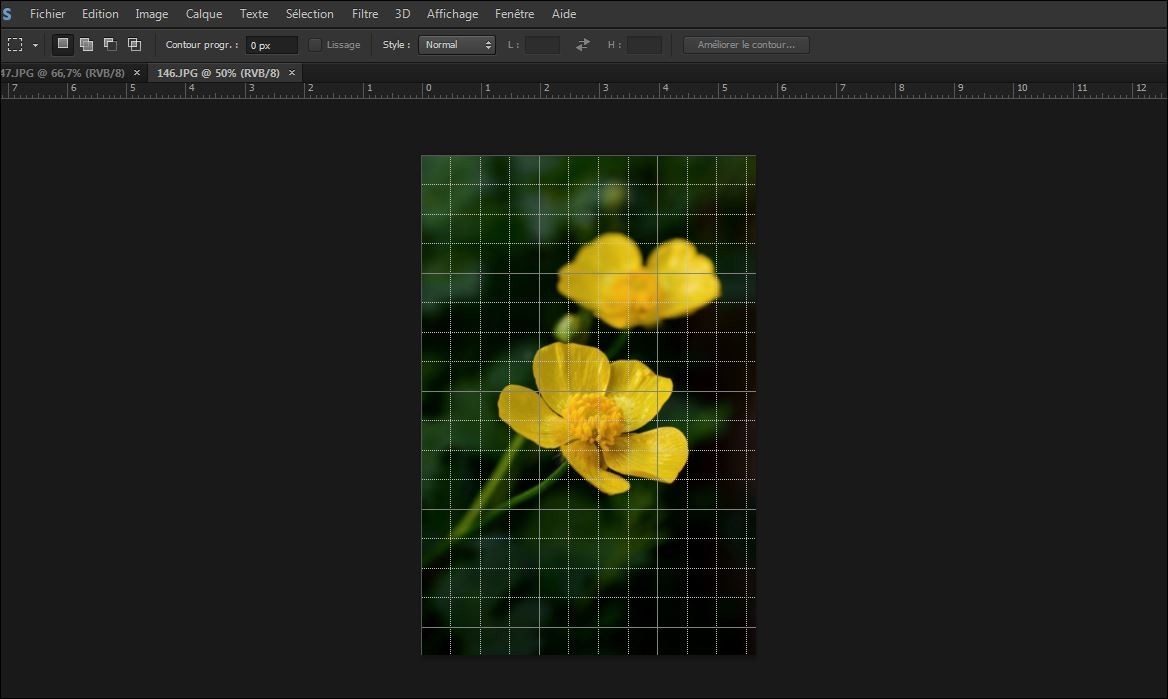1168x699 pixels.
Task: Select the Intersect with selection icon
Action: pos(134,44)
